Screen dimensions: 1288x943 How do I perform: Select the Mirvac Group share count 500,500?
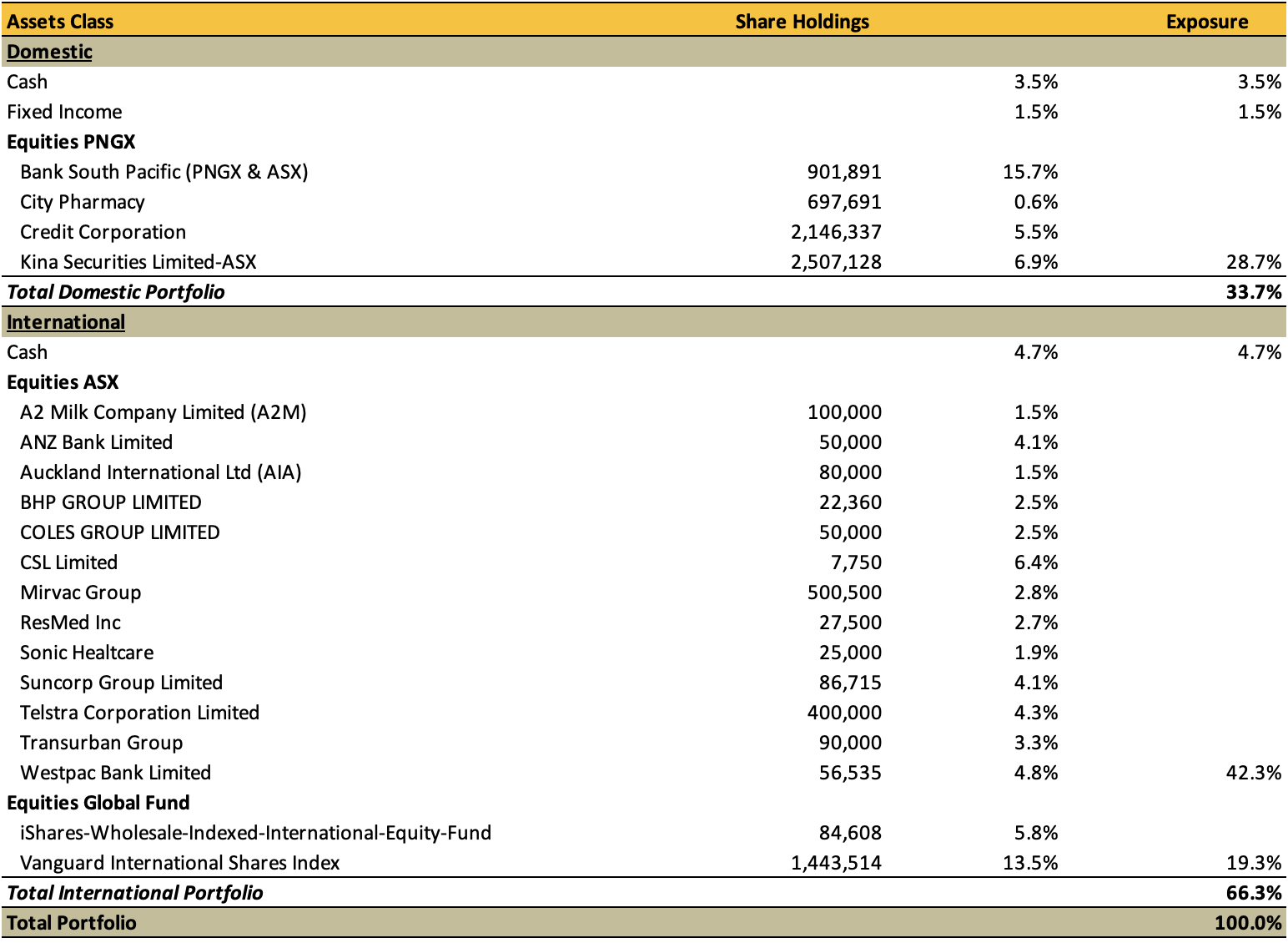[x=844, y=593]
